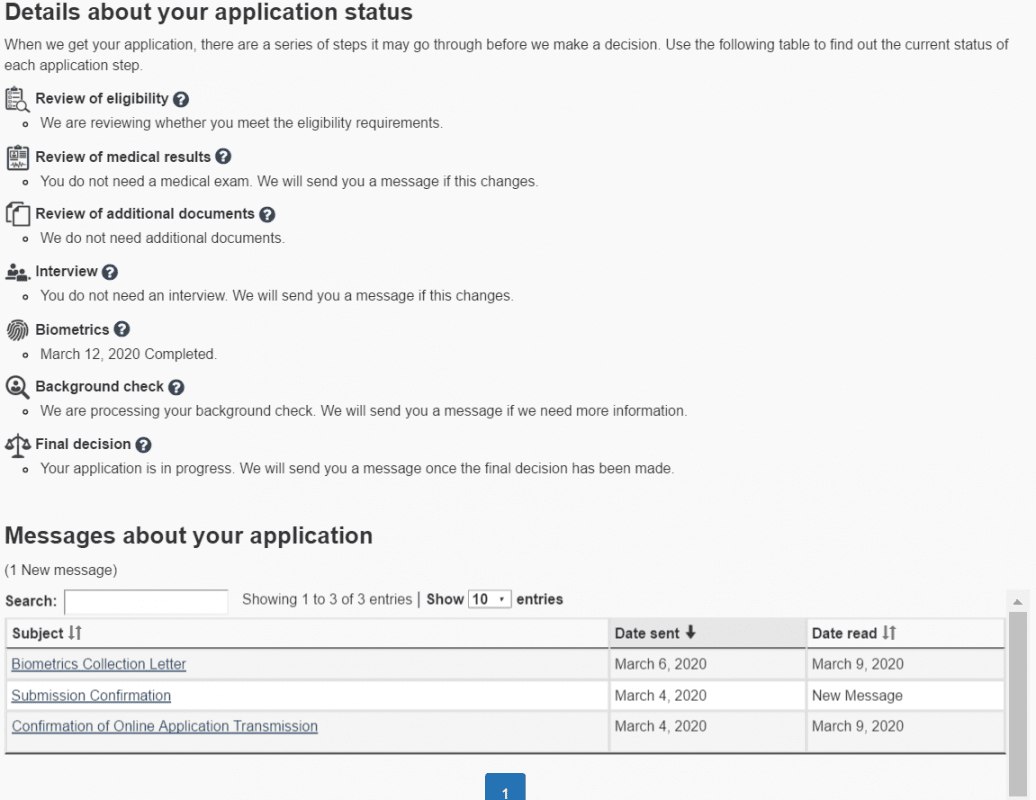The height and width of the screenshot is (800, 1036).
Task: Click help icon beside Background check
Action: tap(176, 387)
